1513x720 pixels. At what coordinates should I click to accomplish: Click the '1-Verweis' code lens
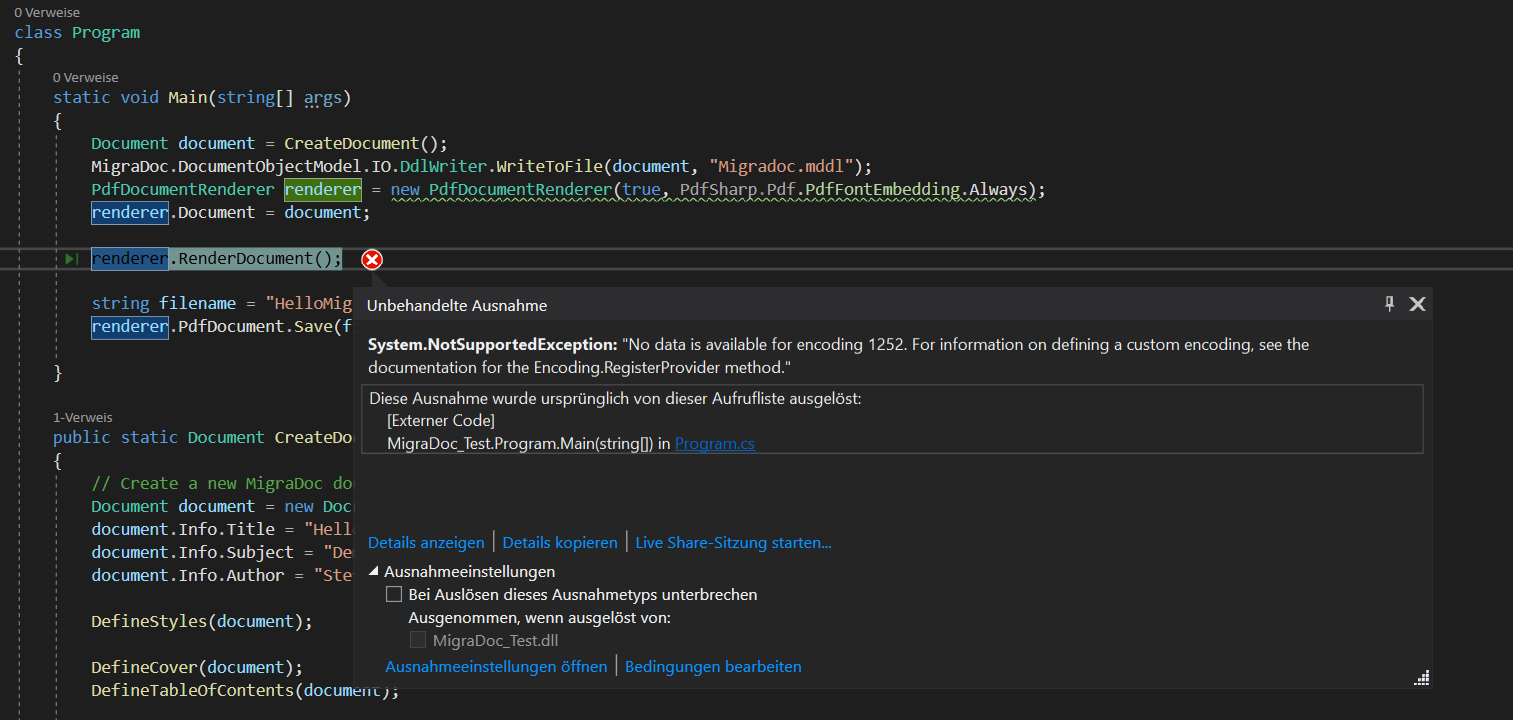[83, 417]
